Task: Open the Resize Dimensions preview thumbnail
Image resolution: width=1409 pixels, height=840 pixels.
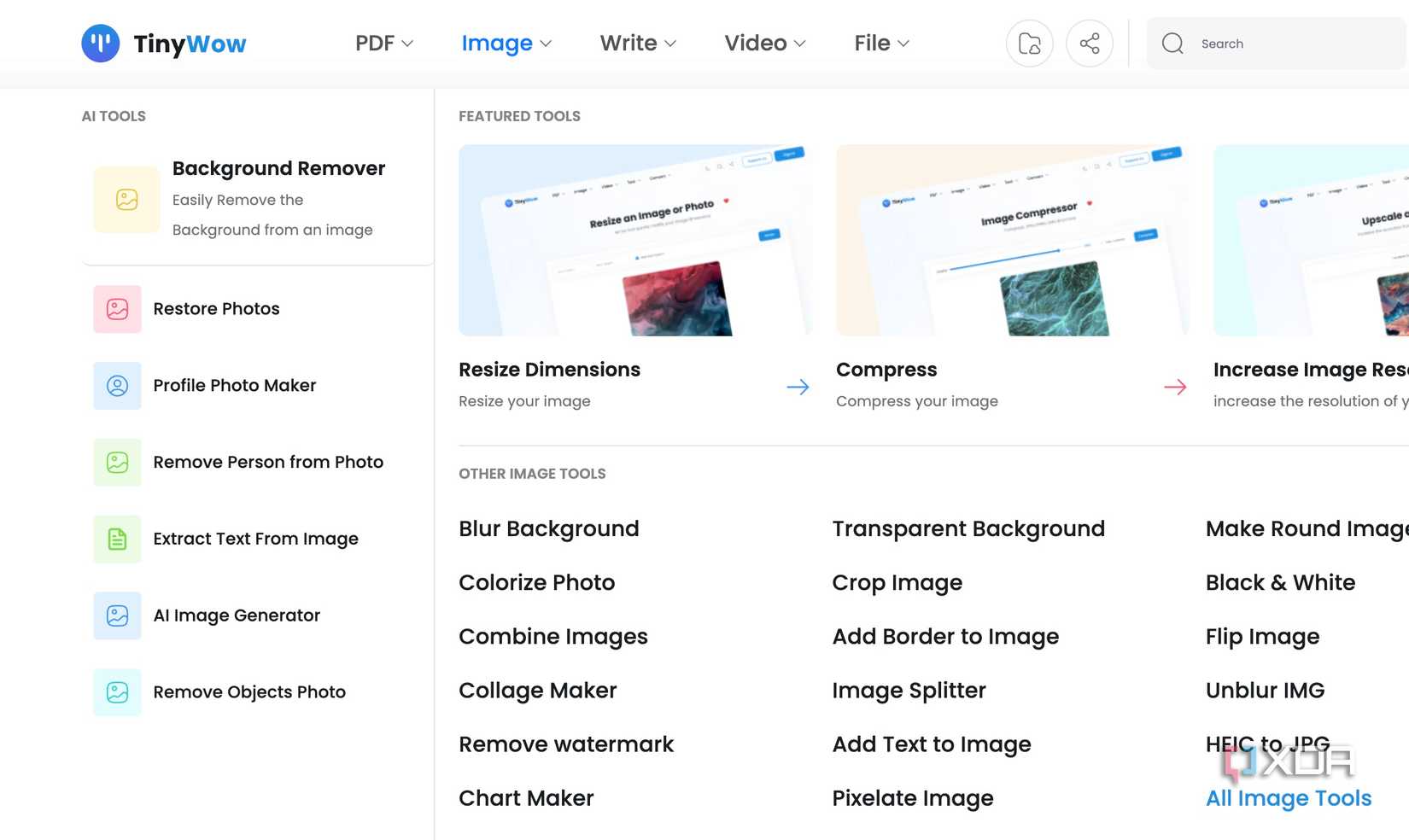Action: (634, 240)
